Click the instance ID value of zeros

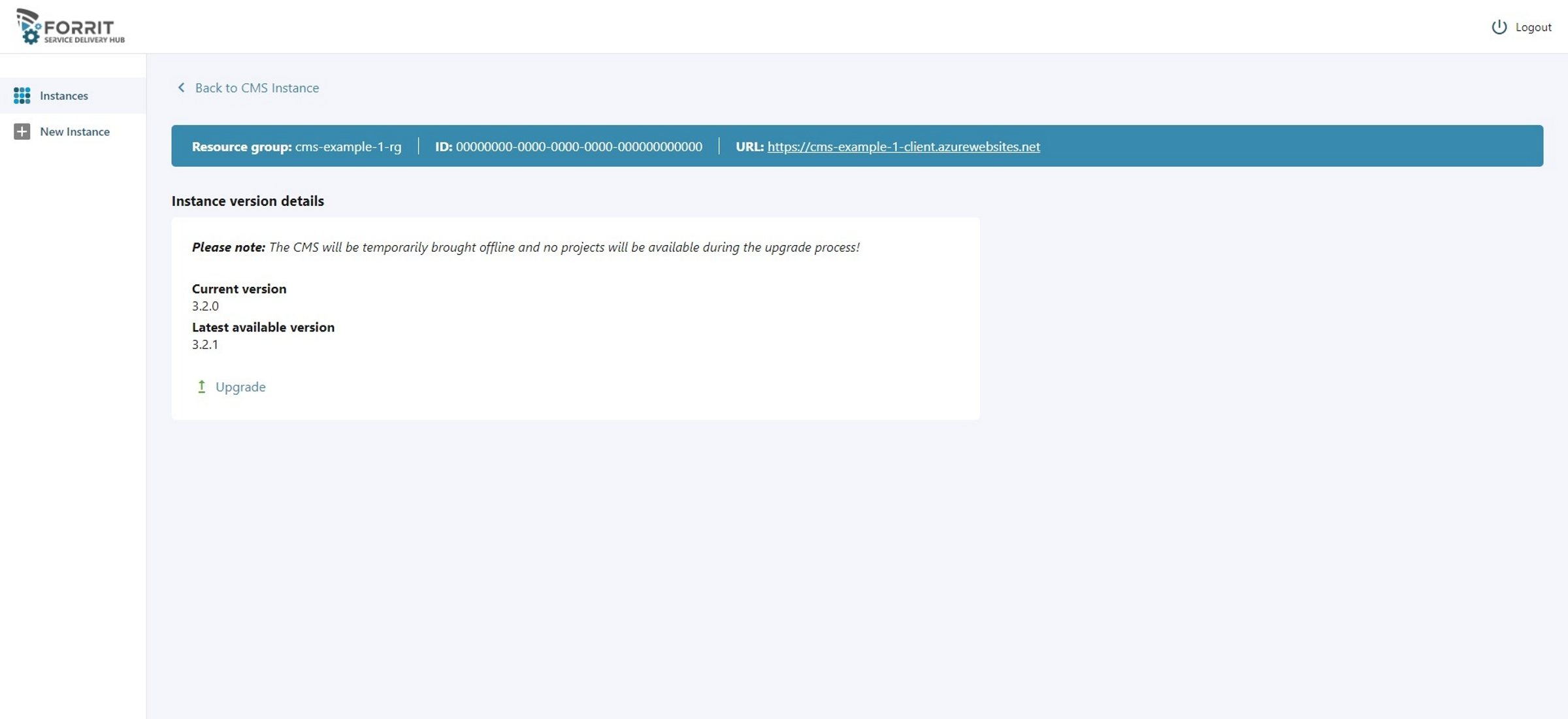pyautogui.click(x=579, y=146)
